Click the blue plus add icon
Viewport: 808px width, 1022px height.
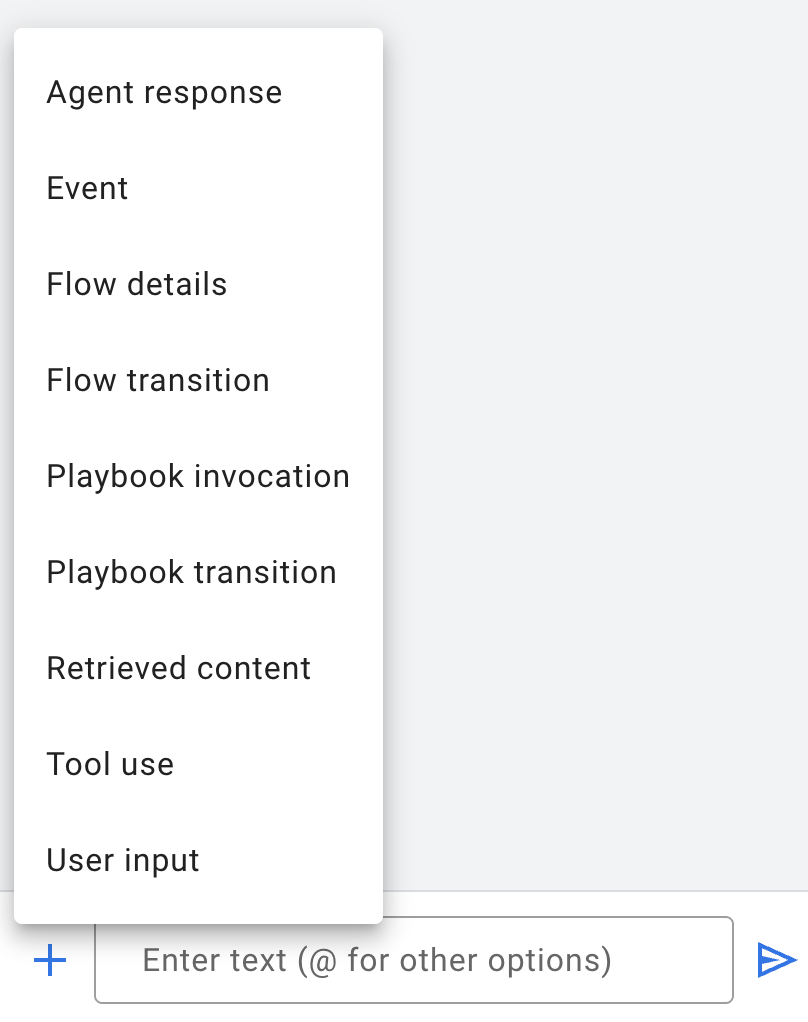pyautogui.click(x=50, y=961)
